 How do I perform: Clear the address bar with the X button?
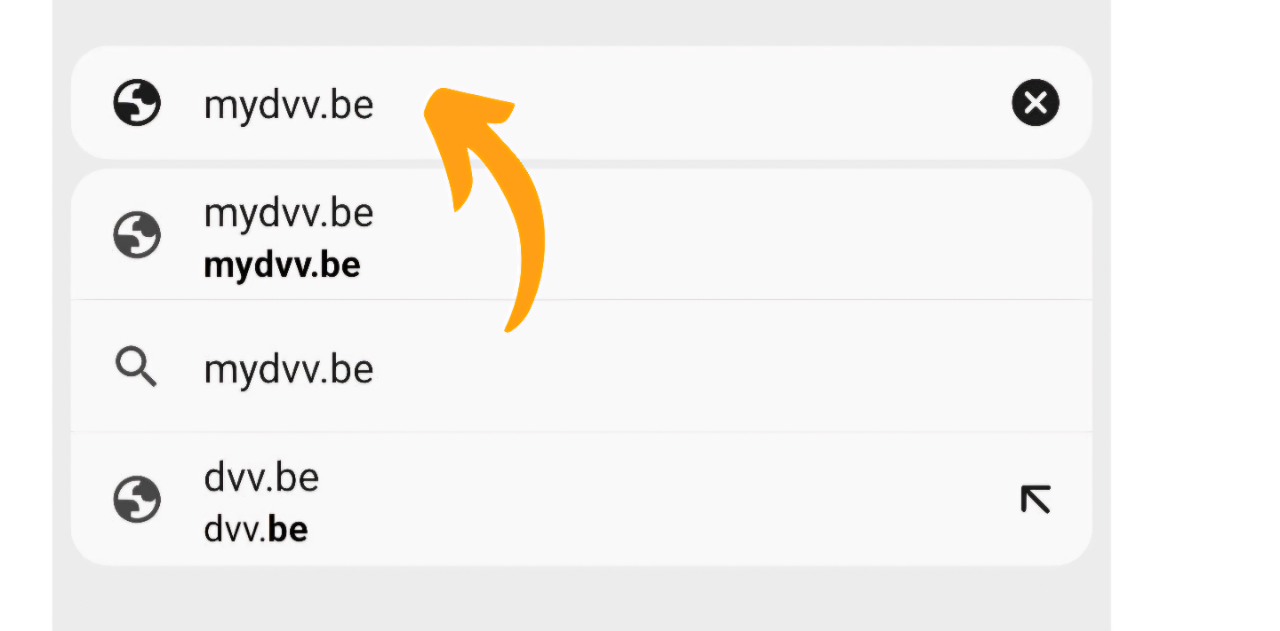1035,103
